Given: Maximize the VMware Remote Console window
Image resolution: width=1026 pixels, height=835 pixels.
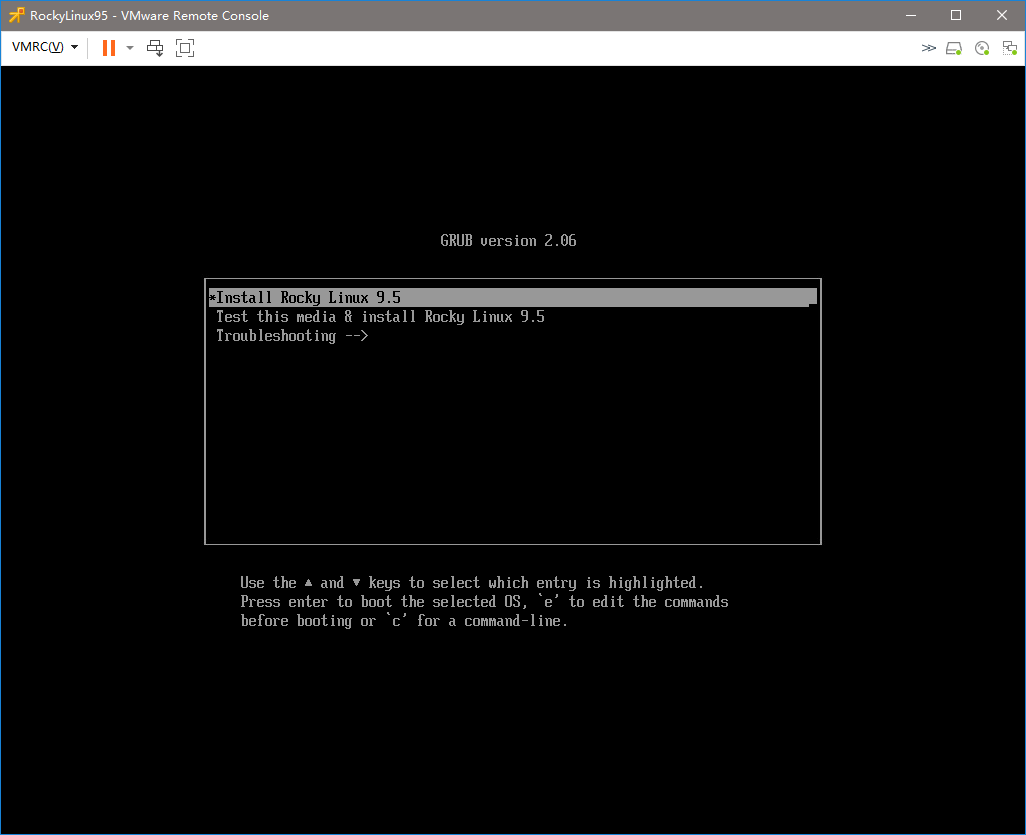Looking at the screenshot, I should (956, 15).
